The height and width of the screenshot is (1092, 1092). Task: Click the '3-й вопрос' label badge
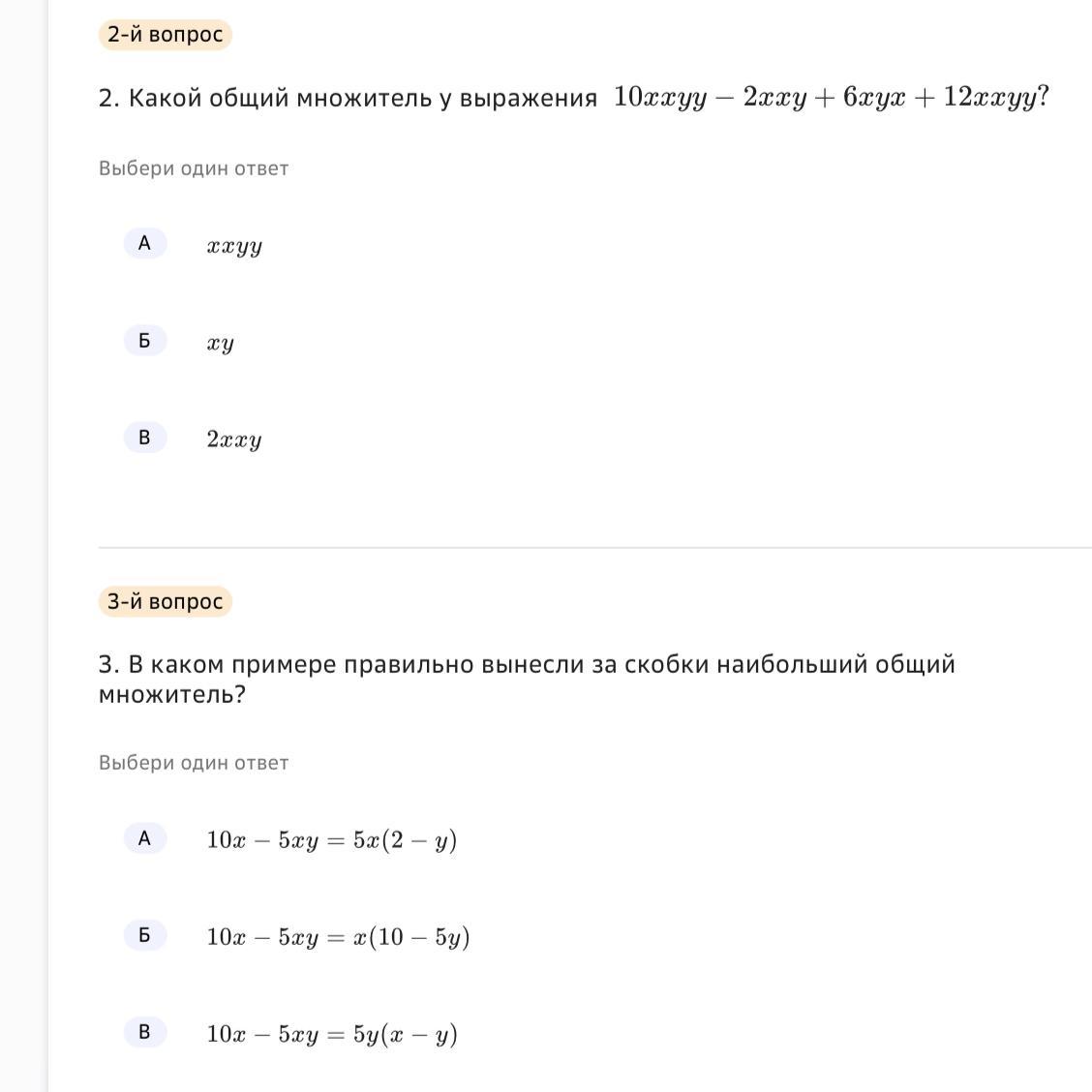point(165,601)
